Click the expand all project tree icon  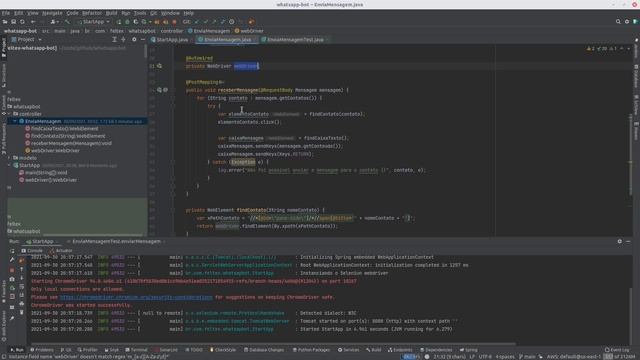coord(114,40)
